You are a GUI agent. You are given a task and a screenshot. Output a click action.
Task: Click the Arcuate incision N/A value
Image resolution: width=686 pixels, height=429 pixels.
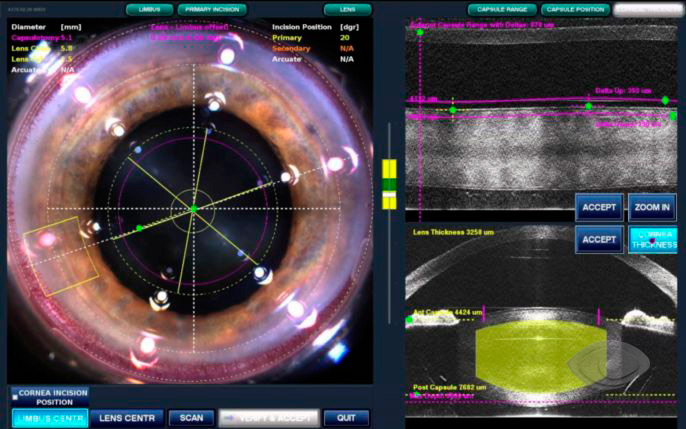(347, 59)
